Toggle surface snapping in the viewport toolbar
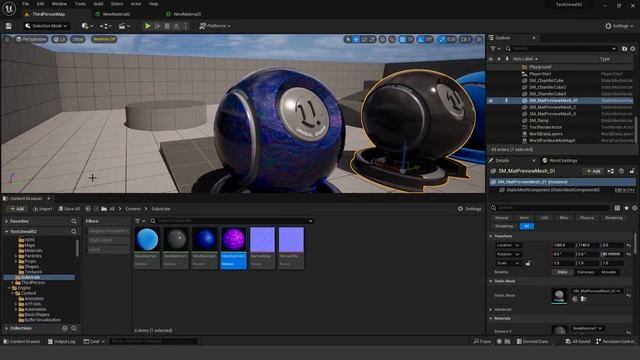Viewport: 640px width, 360px height. click(392, 39)
